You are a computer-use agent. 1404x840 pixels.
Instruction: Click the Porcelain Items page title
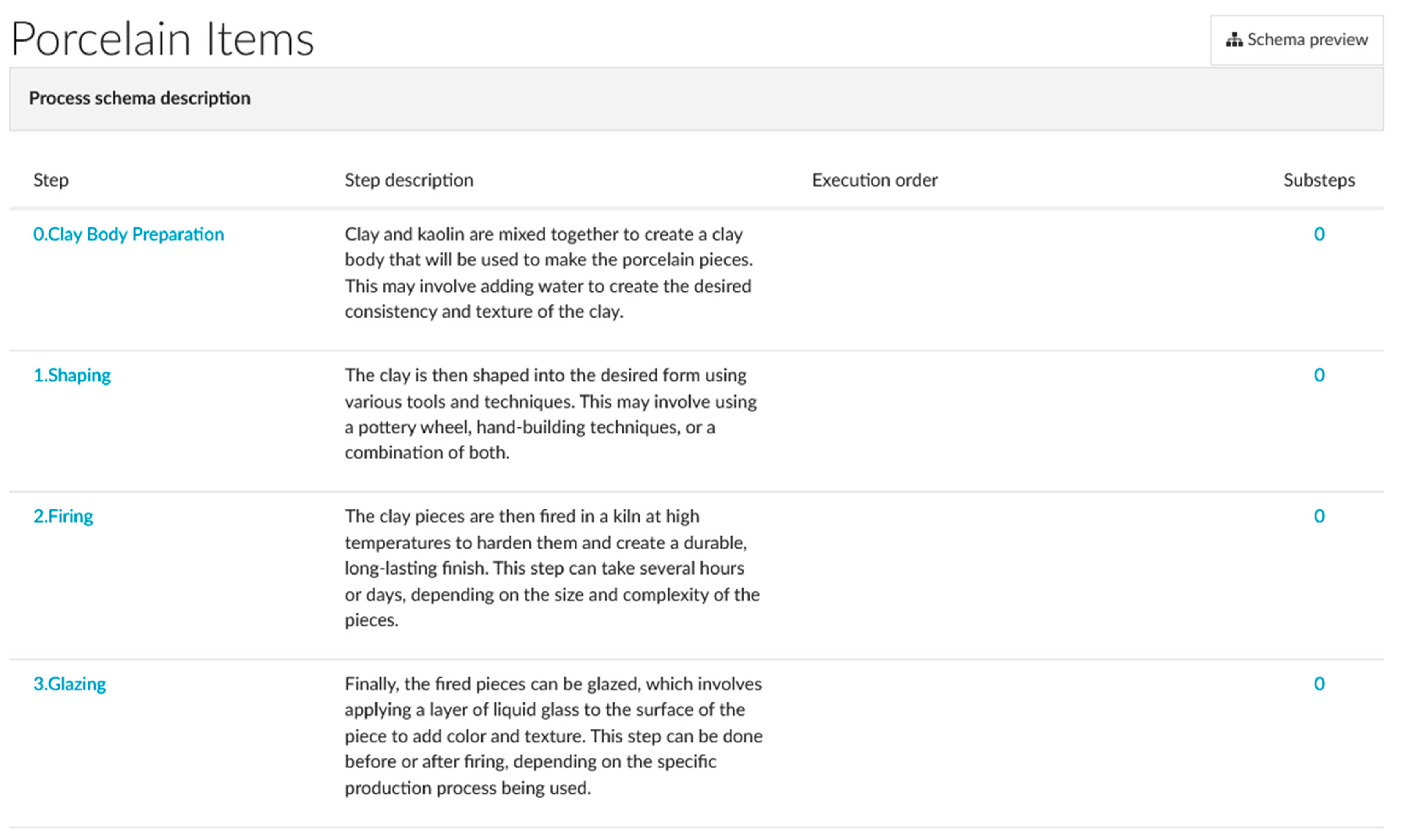(x=163, y=40)
